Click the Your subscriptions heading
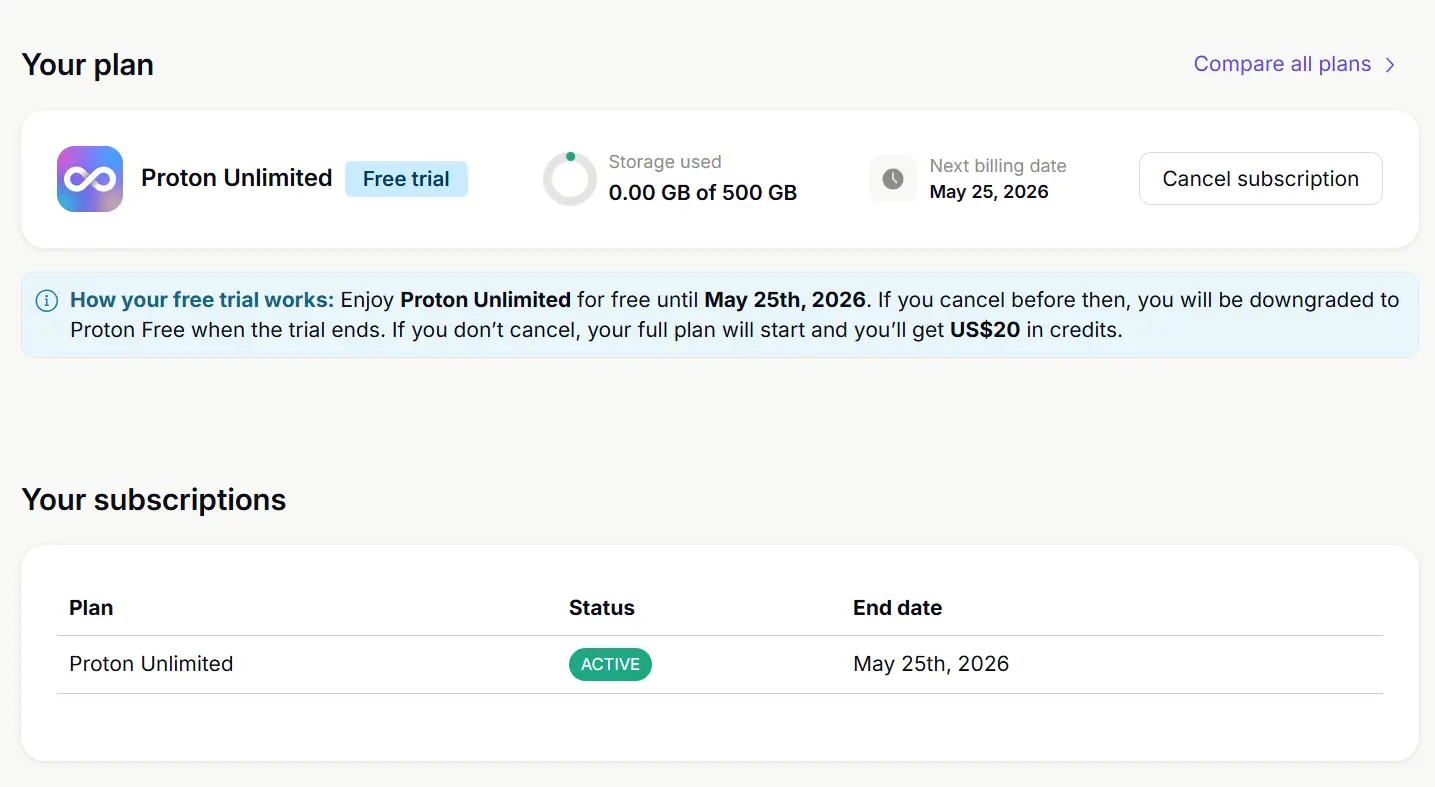 coord(154,500)
